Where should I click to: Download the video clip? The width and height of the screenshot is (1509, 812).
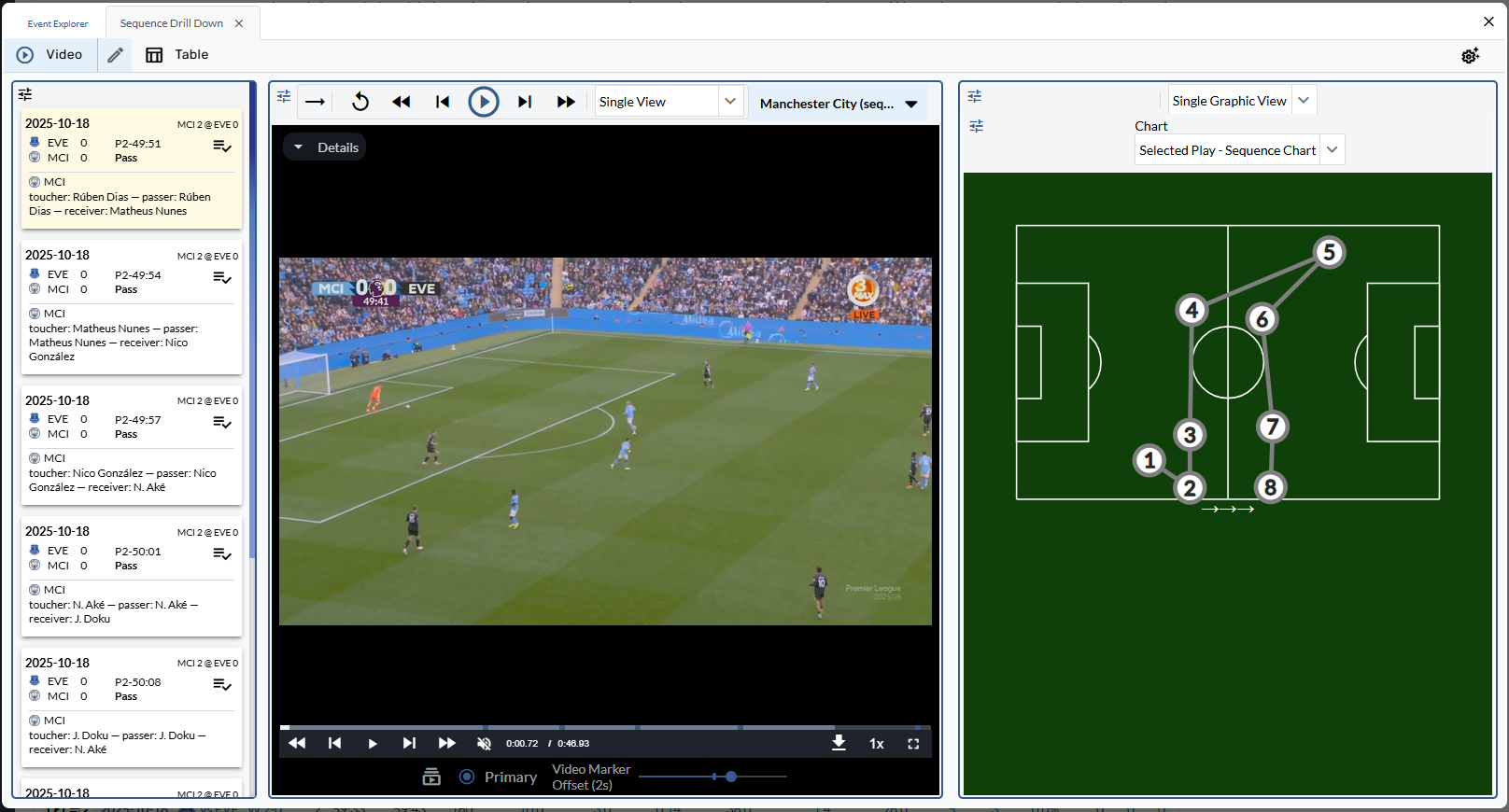839,742
